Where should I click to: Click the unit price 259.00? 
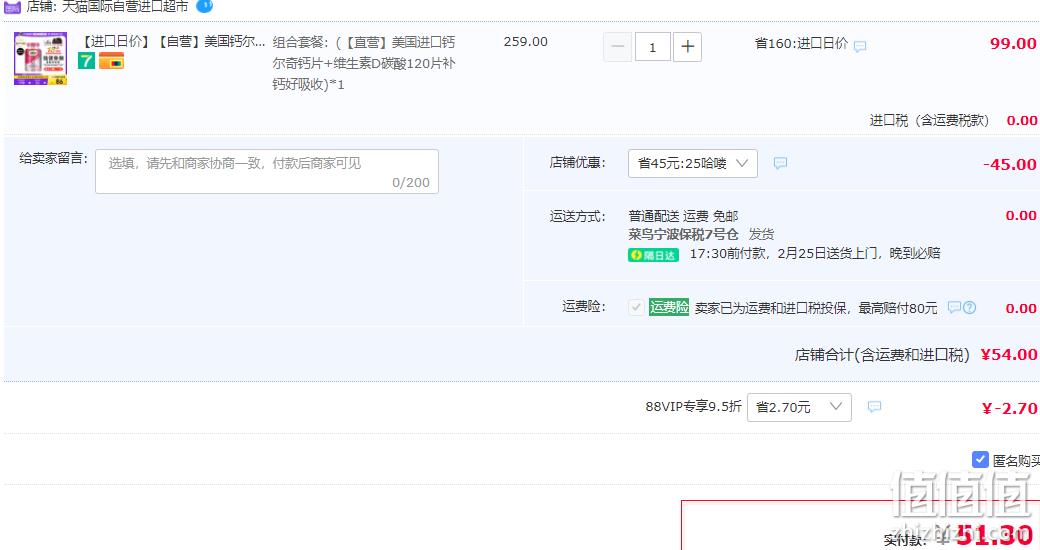[525, 41]
